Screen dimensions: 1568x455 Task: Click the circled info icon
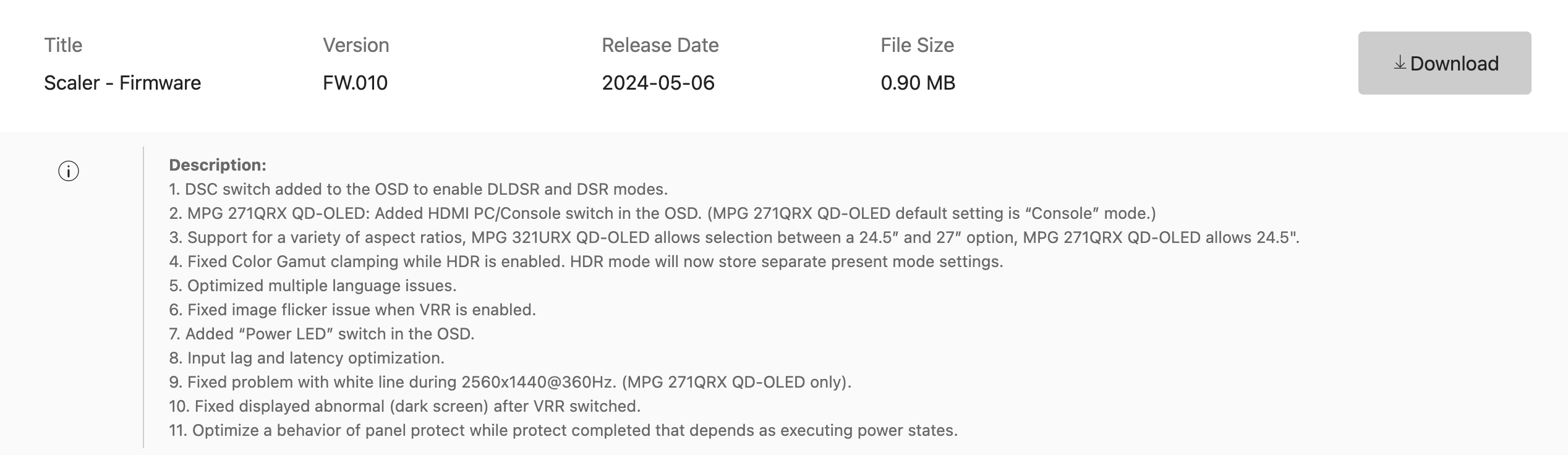[x=69, y=171]
